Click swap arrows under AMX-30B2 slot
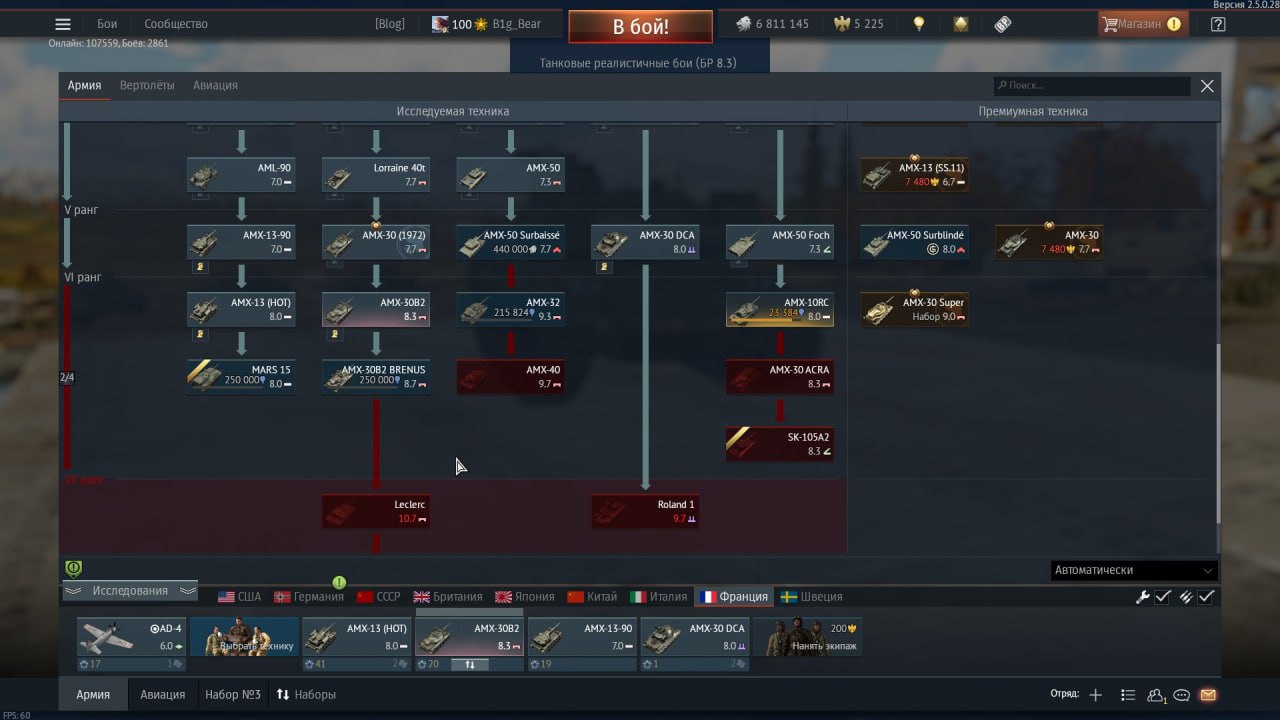This screenshot has height=720, width=1280. tap(470, 664)
